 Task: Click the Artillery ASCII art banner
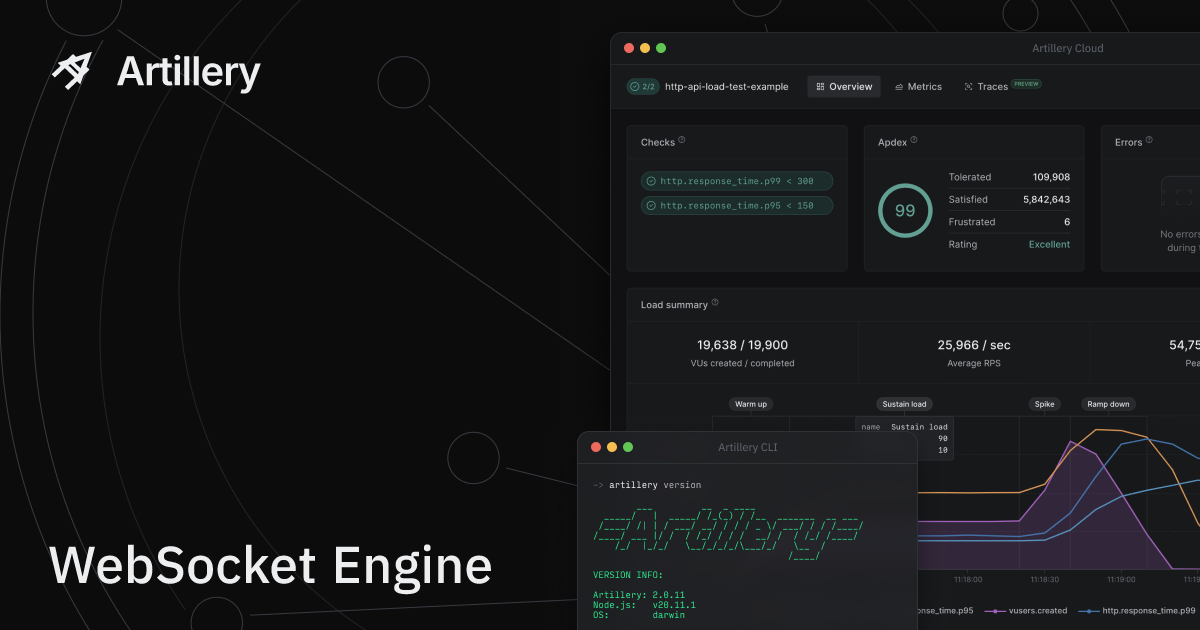(x=729, y=534)
